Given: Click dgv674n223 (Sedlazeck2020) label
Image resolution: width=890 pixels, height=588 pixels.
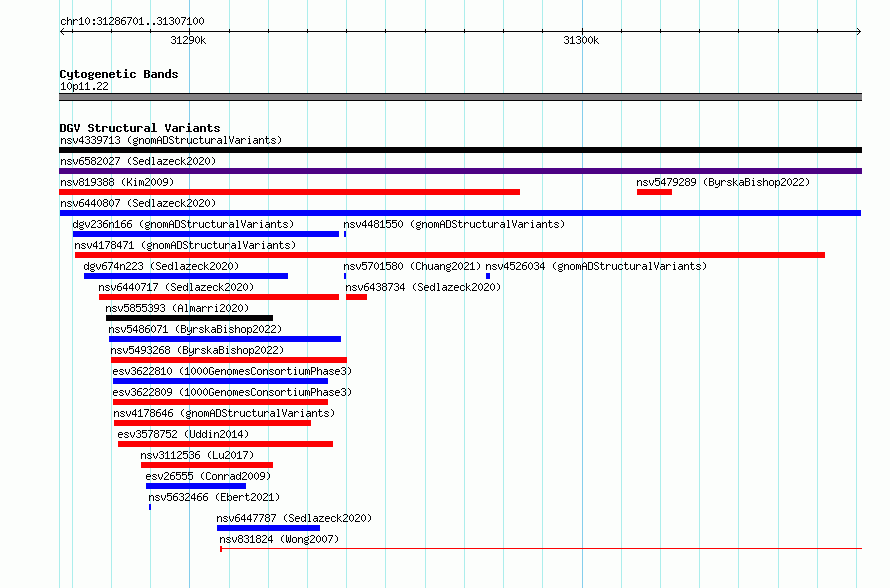Looking at the screenshot, I should point(161,266).
